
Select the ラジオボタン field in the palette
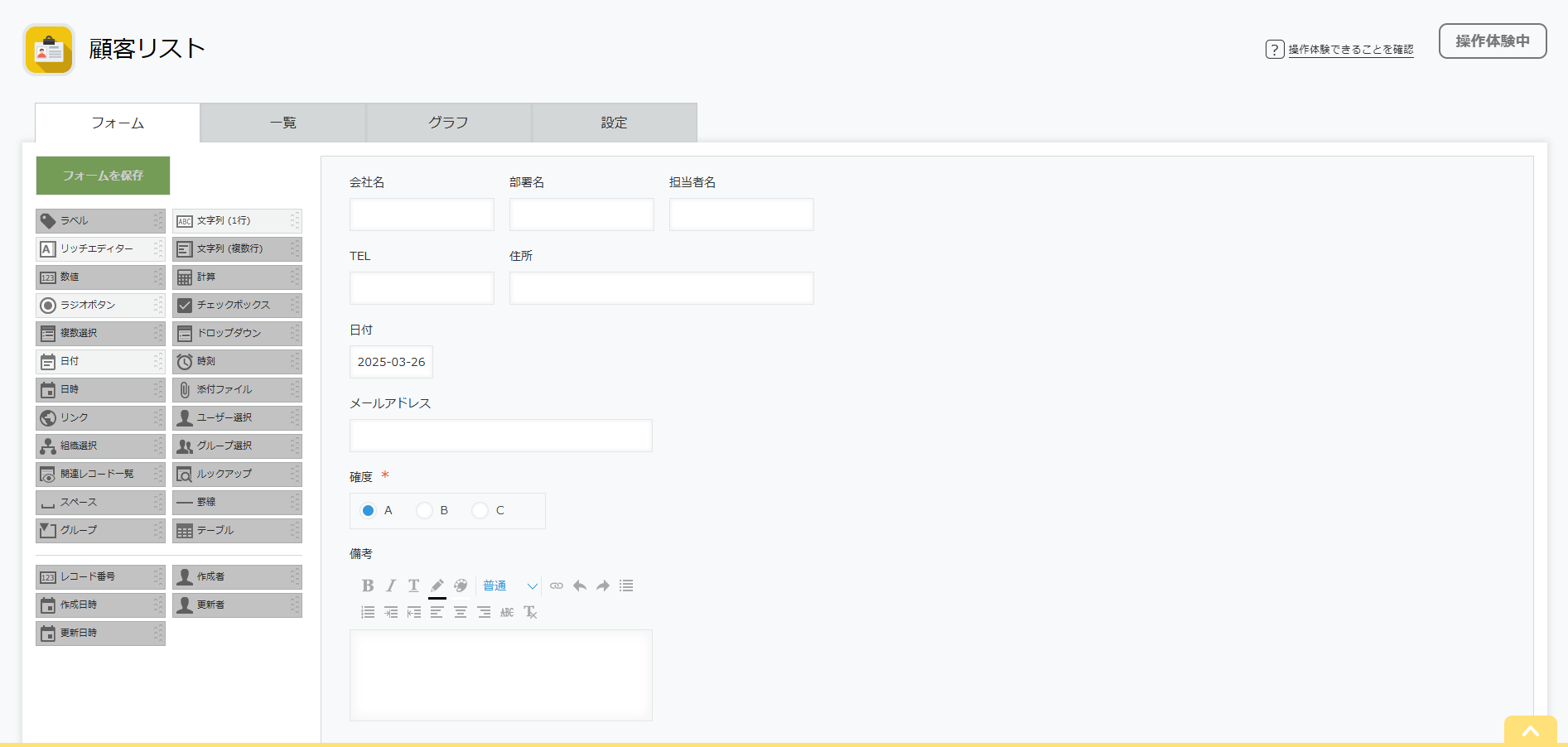[100, 305]
